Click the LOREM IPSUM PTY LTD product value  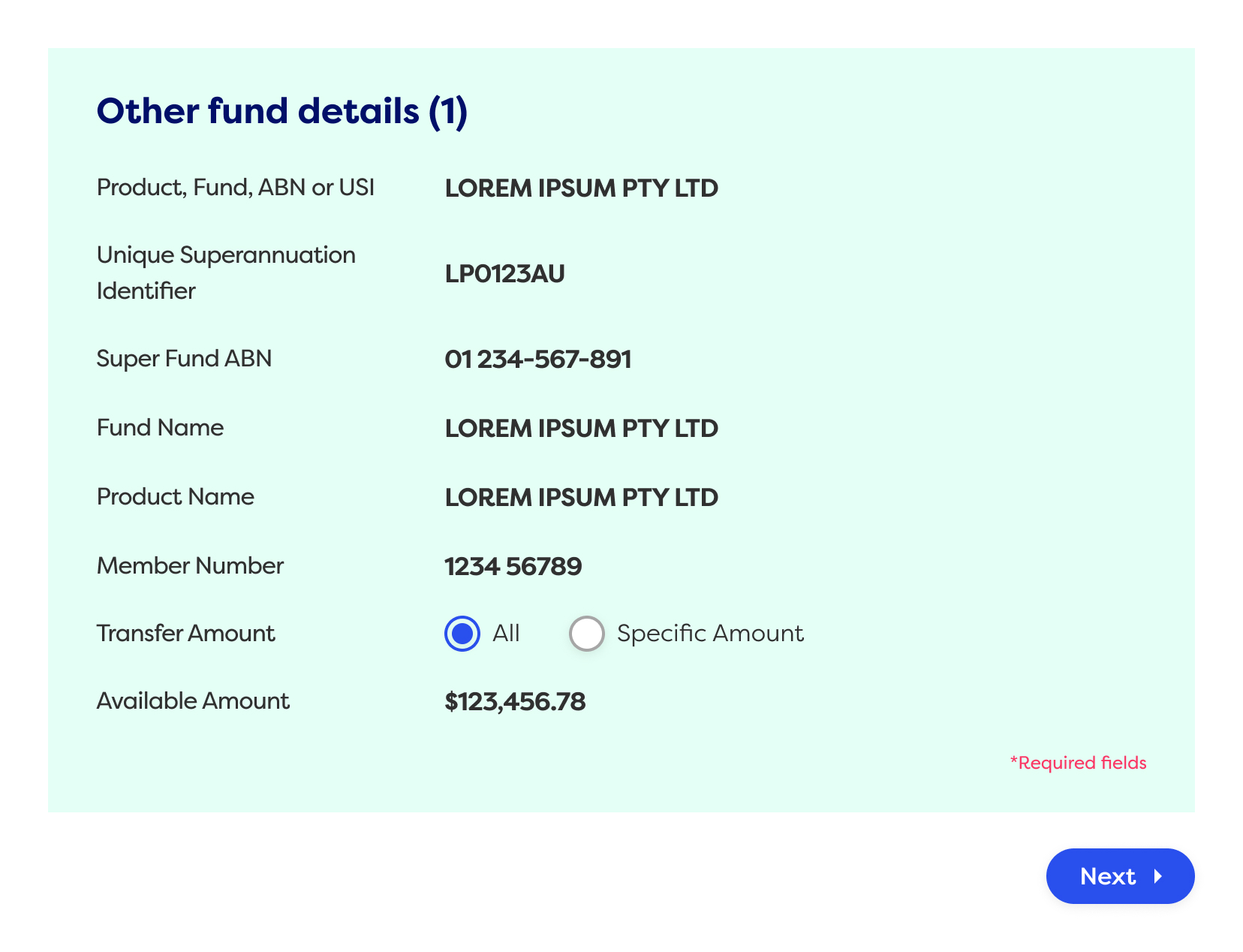(x=582, y=188)
